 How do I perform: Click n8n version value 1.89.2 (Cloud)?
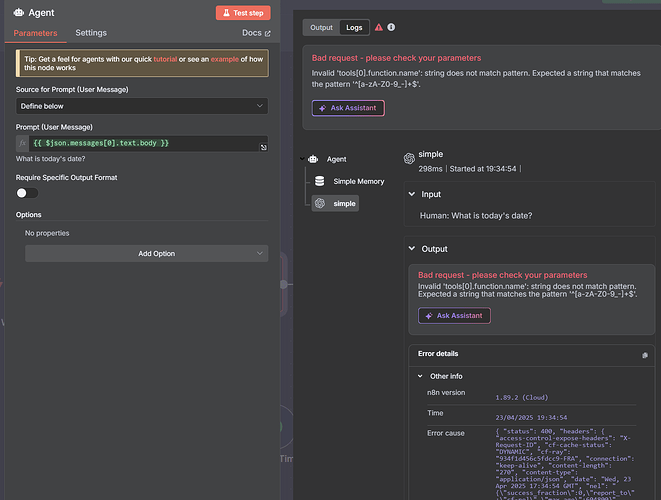point(521,398)
